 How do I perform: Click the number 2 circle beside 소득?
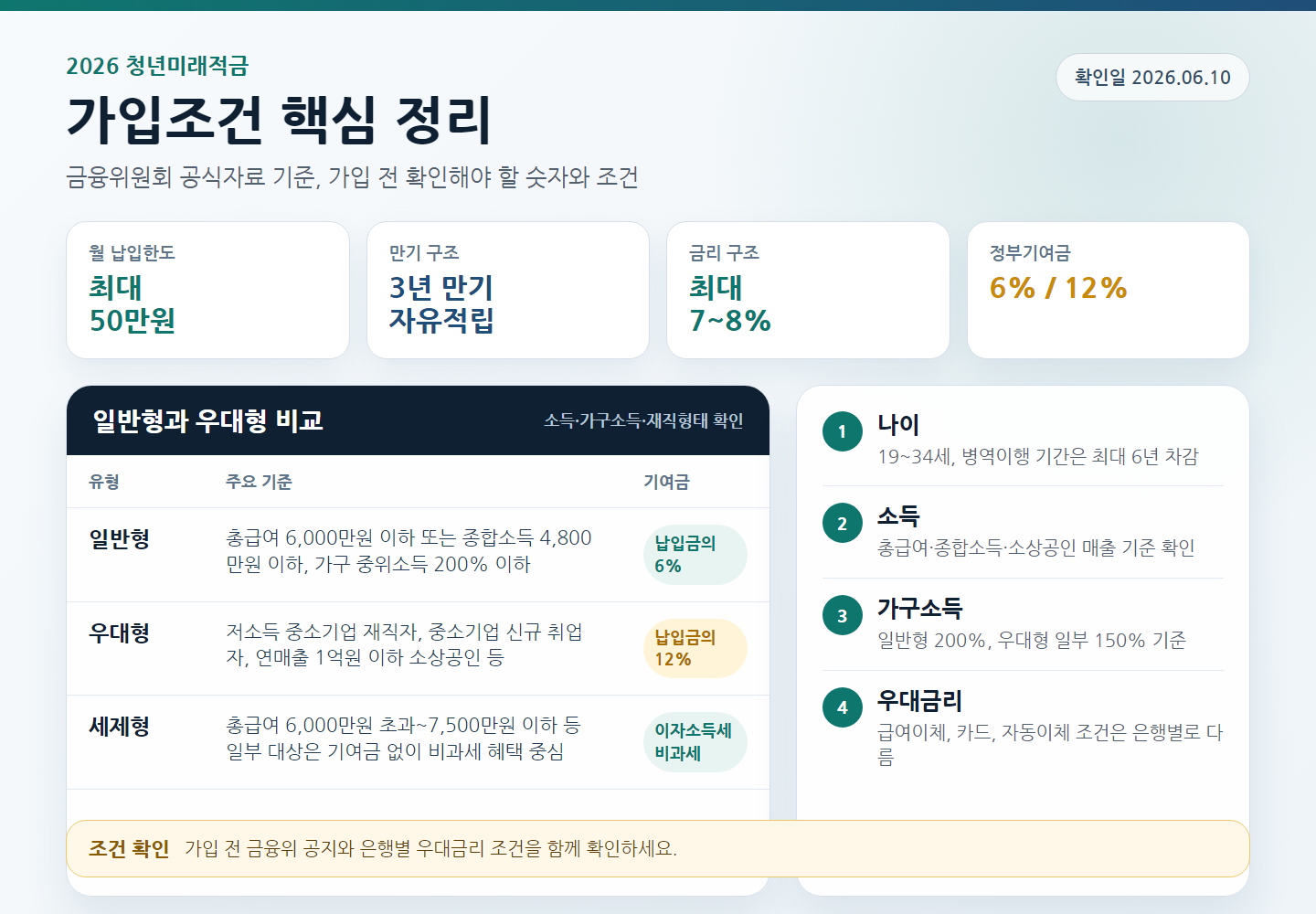[843, 524]
